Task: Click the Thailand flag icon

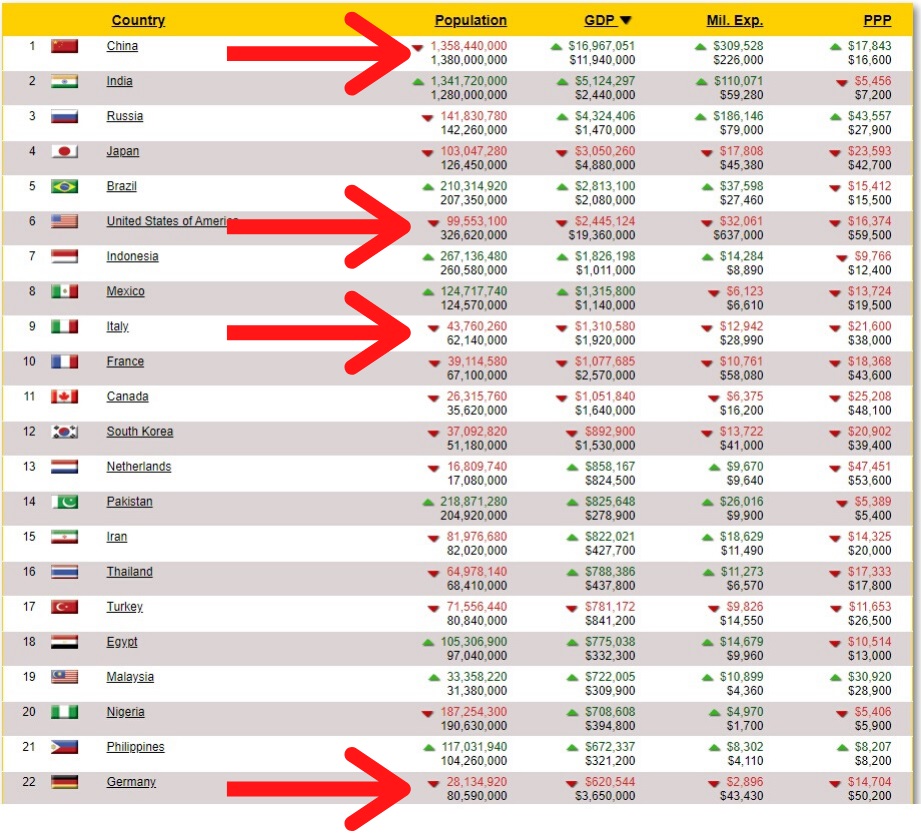Action: tap(64, 572)
